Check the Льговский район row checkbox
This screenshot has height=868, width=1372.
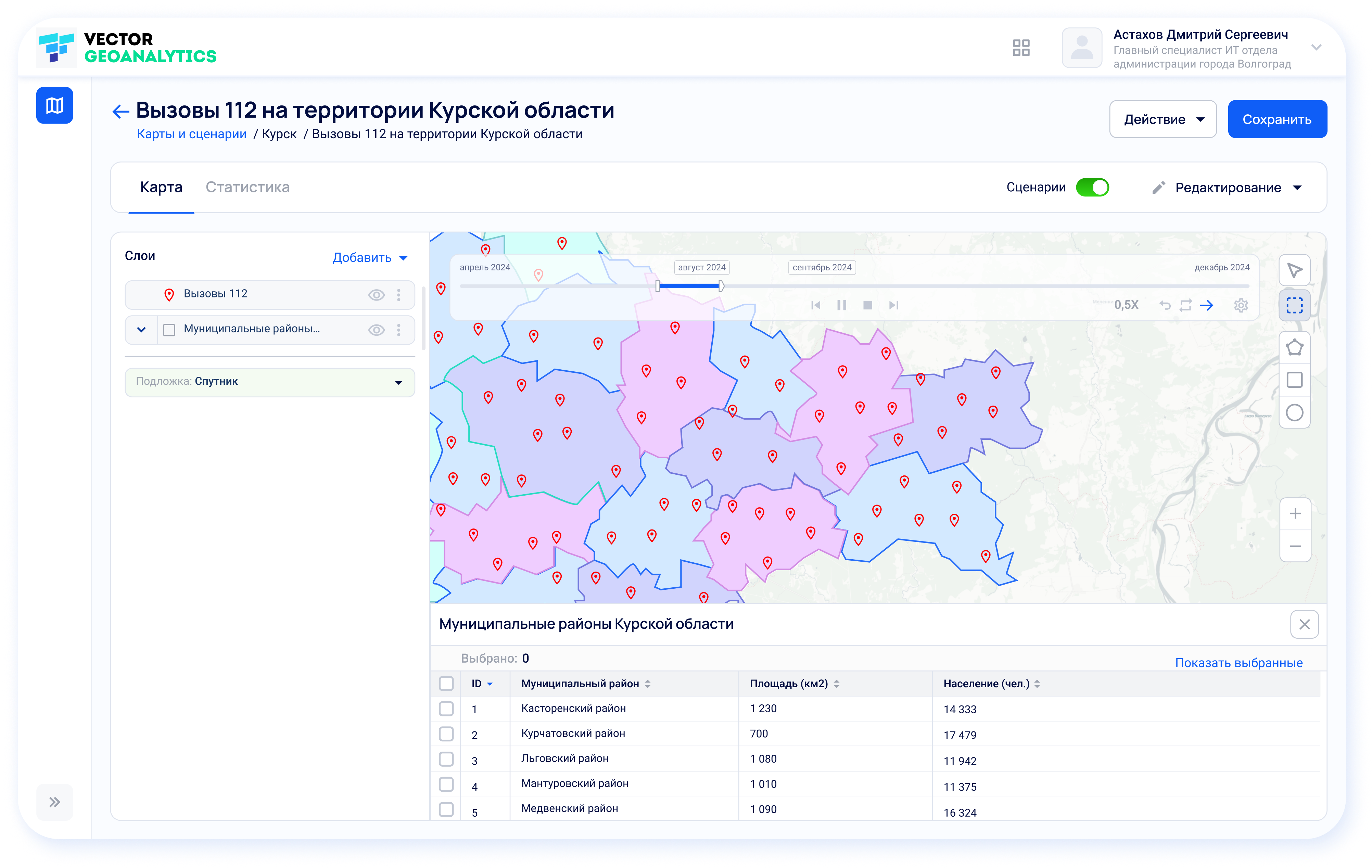point(446,759)
